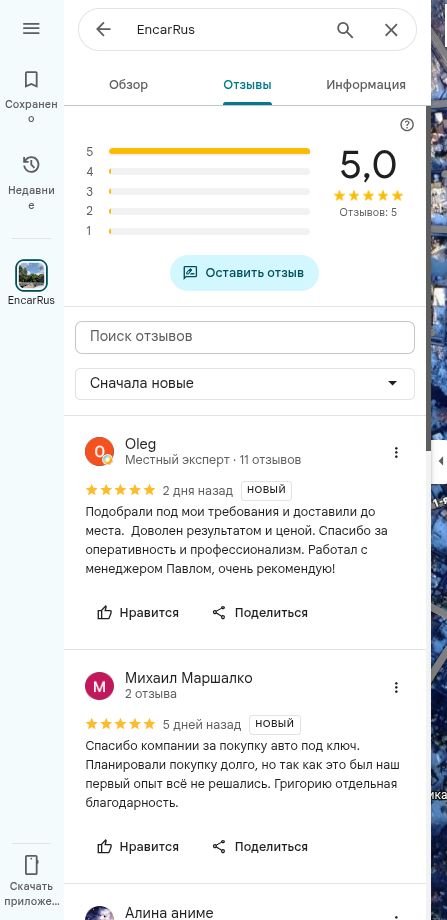Filter by the 4-star rating bar

pyautogui.click(x=209, y=171)
